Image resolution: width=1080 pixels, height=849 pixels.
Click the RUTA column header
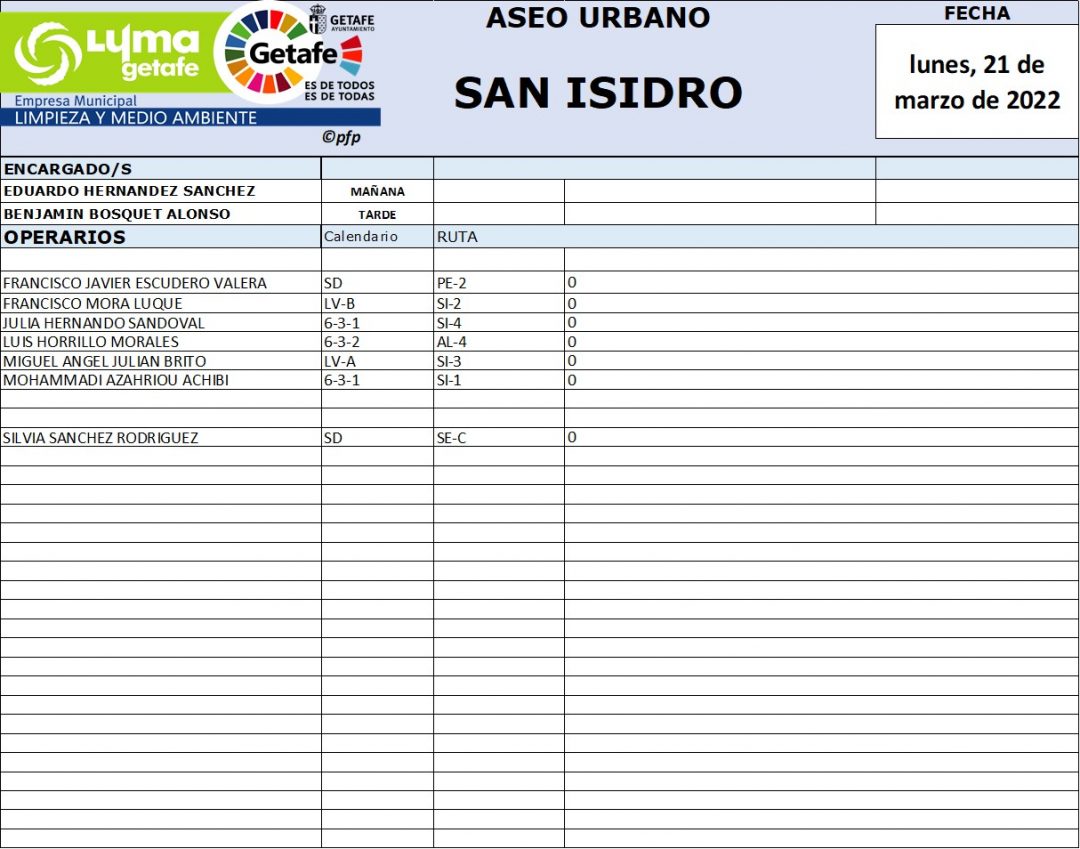coord(457,237)
